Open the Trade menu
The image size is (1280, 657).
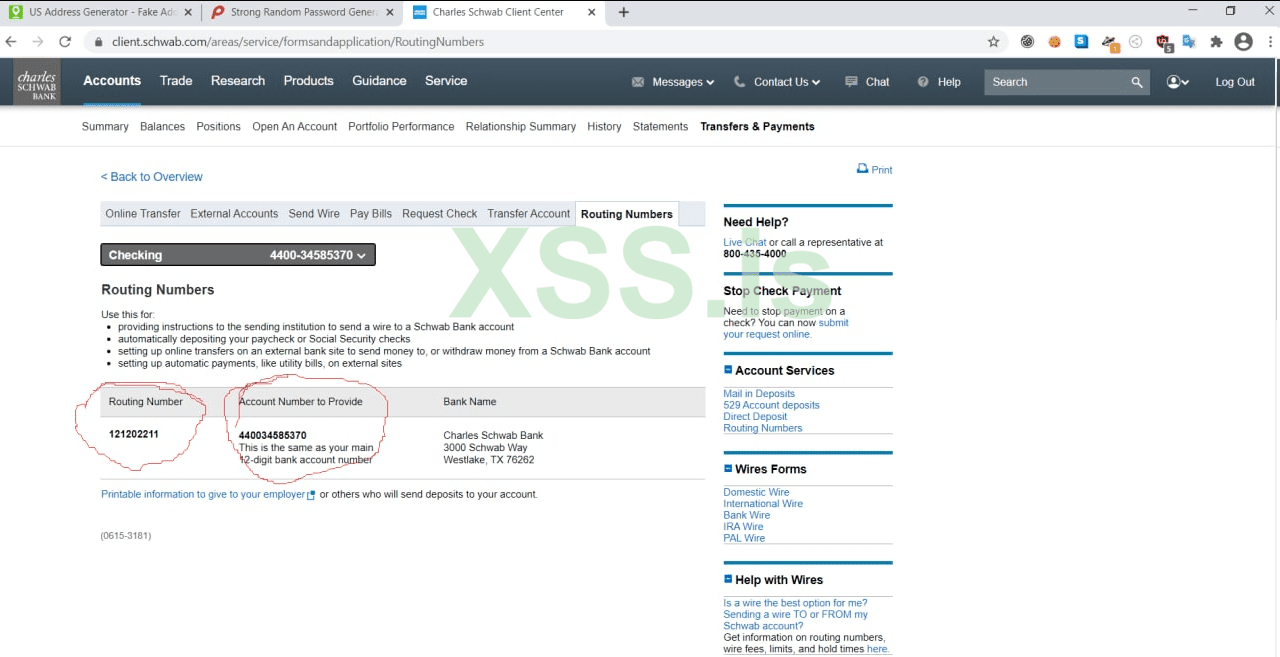click(x=176, y=81)
